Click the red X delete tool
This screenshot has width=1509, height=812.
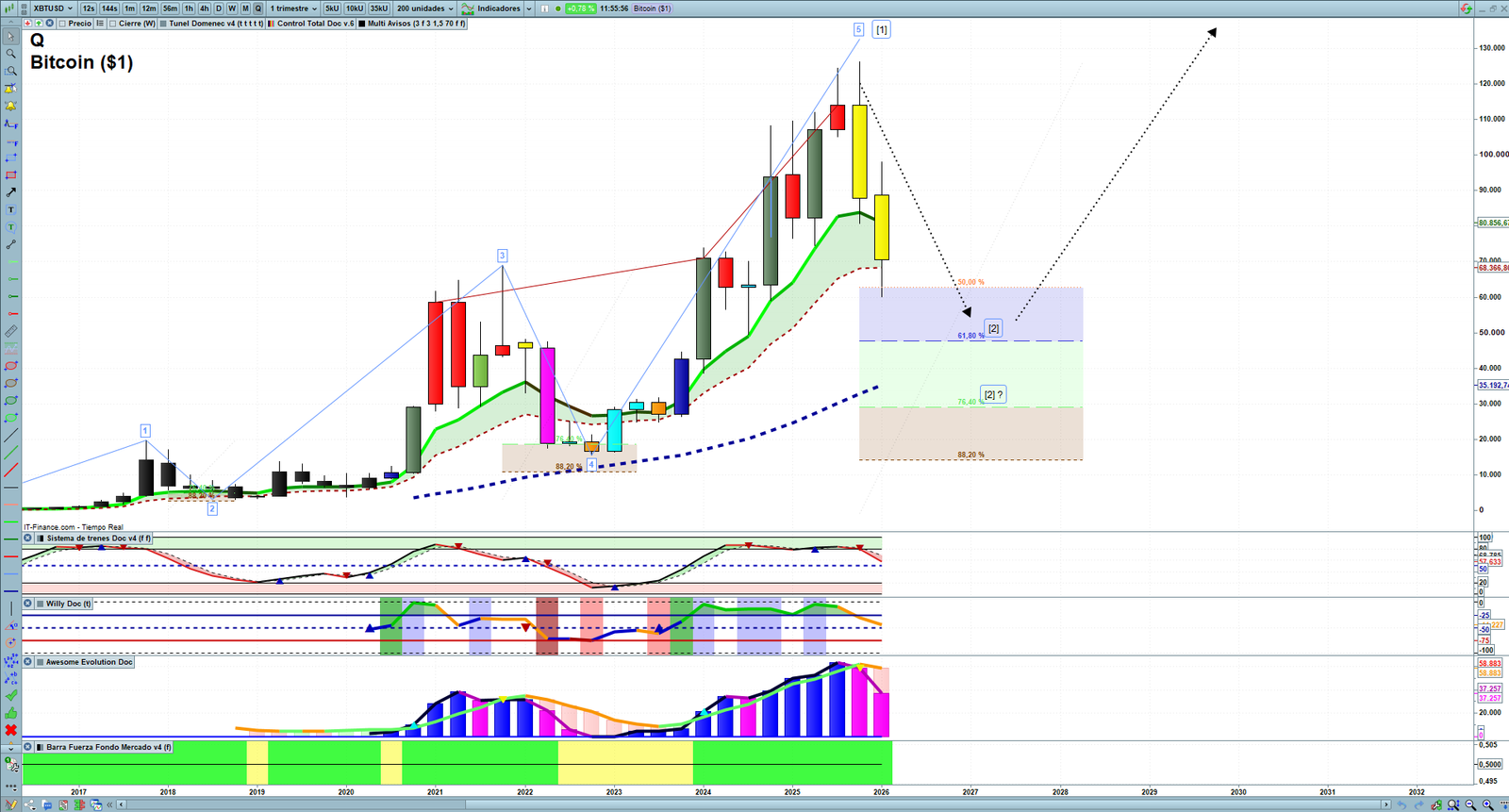click(11, 730)
